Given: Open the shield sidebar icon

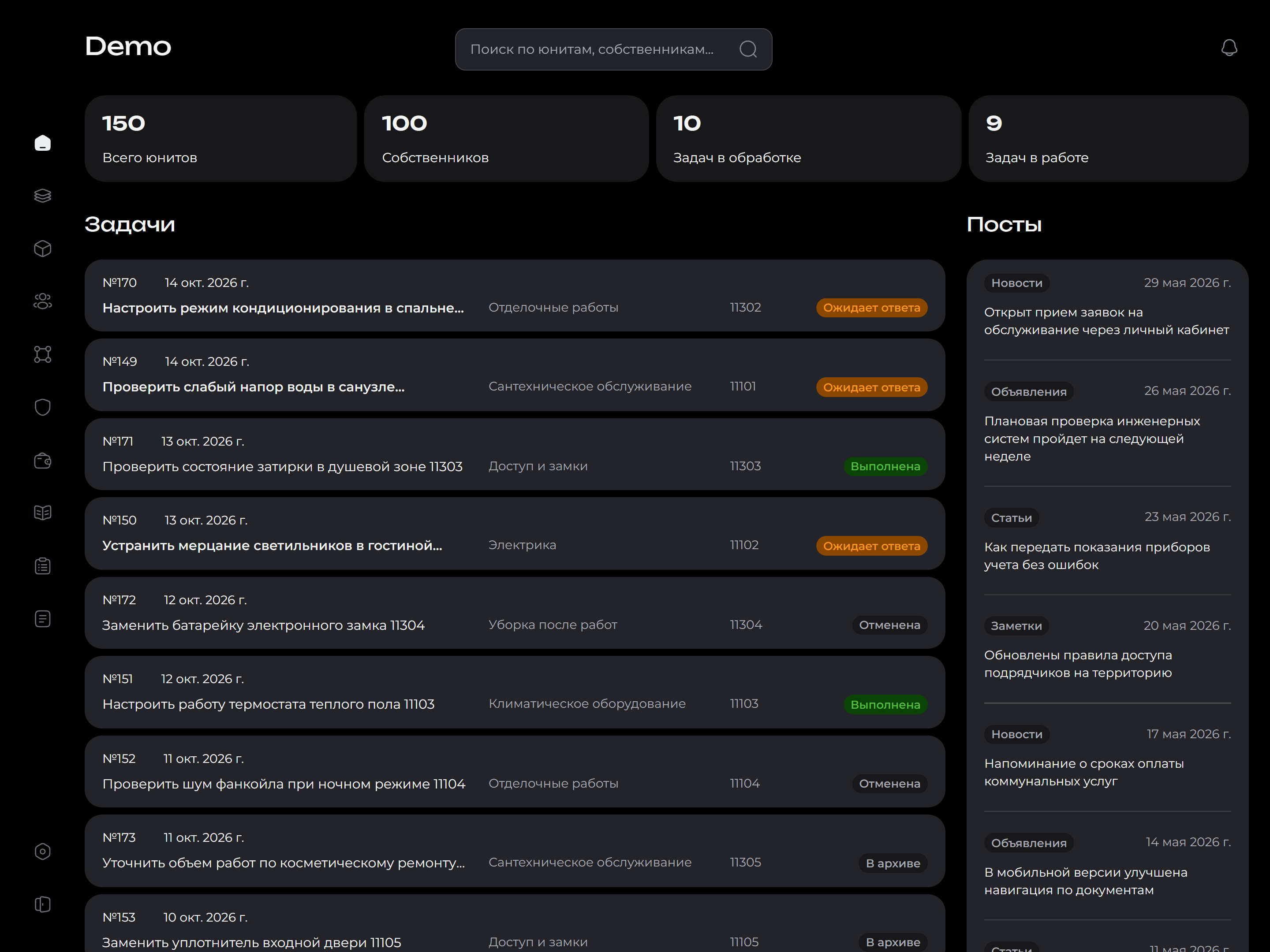Looking at the screenshot, I should coord(42,407).
